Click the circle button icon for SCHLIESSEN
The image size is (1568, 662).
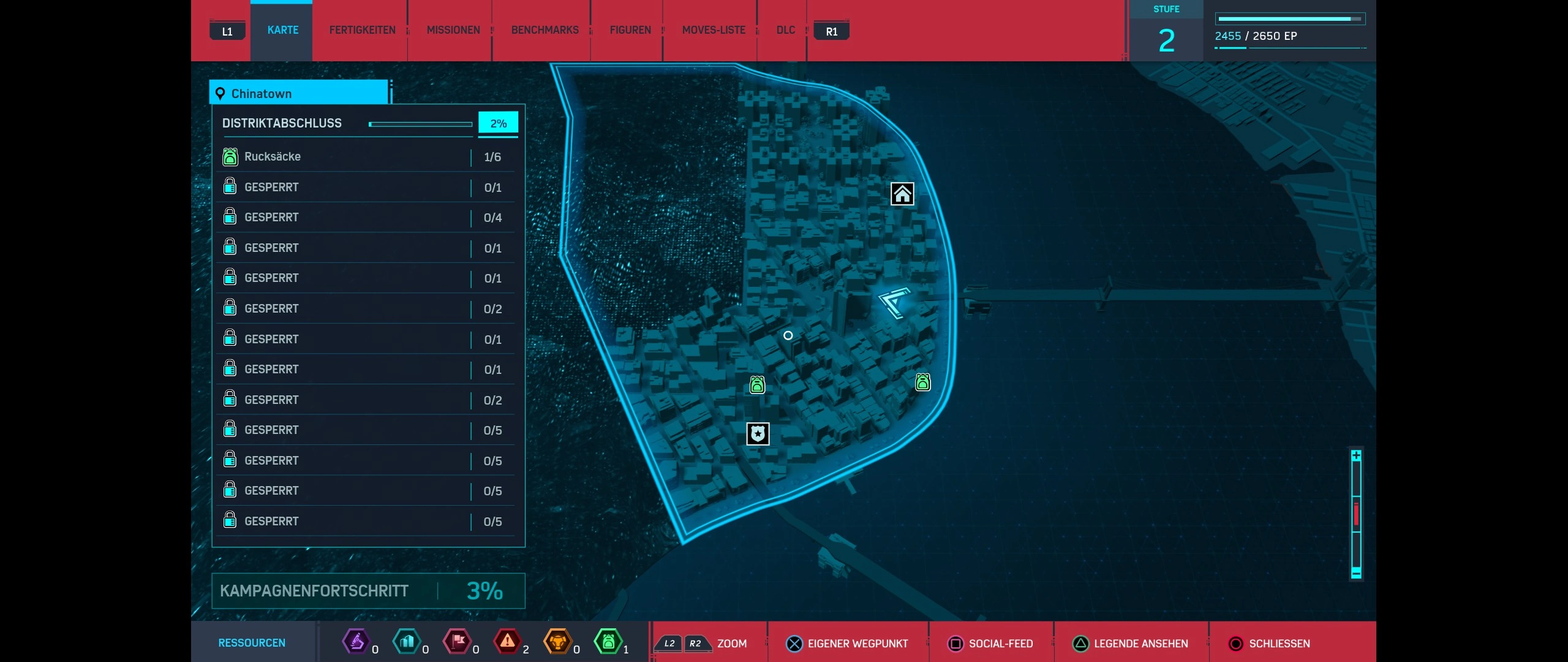1236,644
